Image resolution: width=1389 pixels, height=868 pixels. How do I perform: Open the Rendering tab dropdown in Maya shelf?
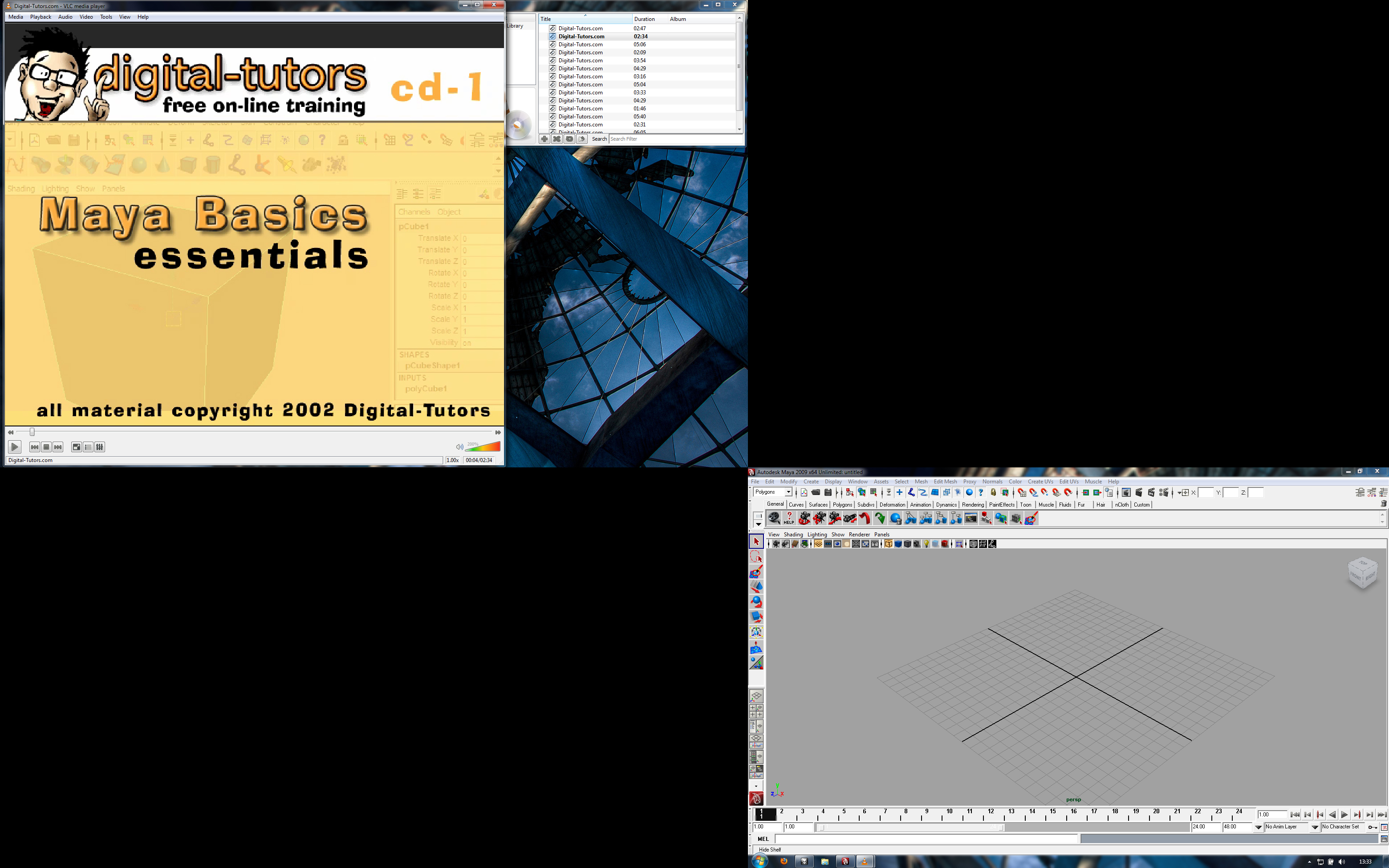[x=971, y=504]
